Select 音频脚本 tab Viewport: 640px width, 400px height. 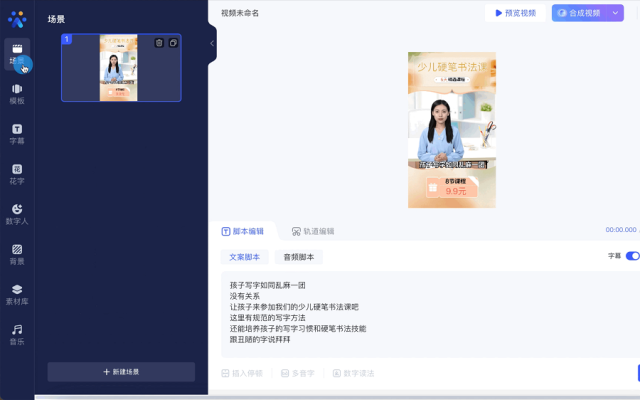pos(299,257)
